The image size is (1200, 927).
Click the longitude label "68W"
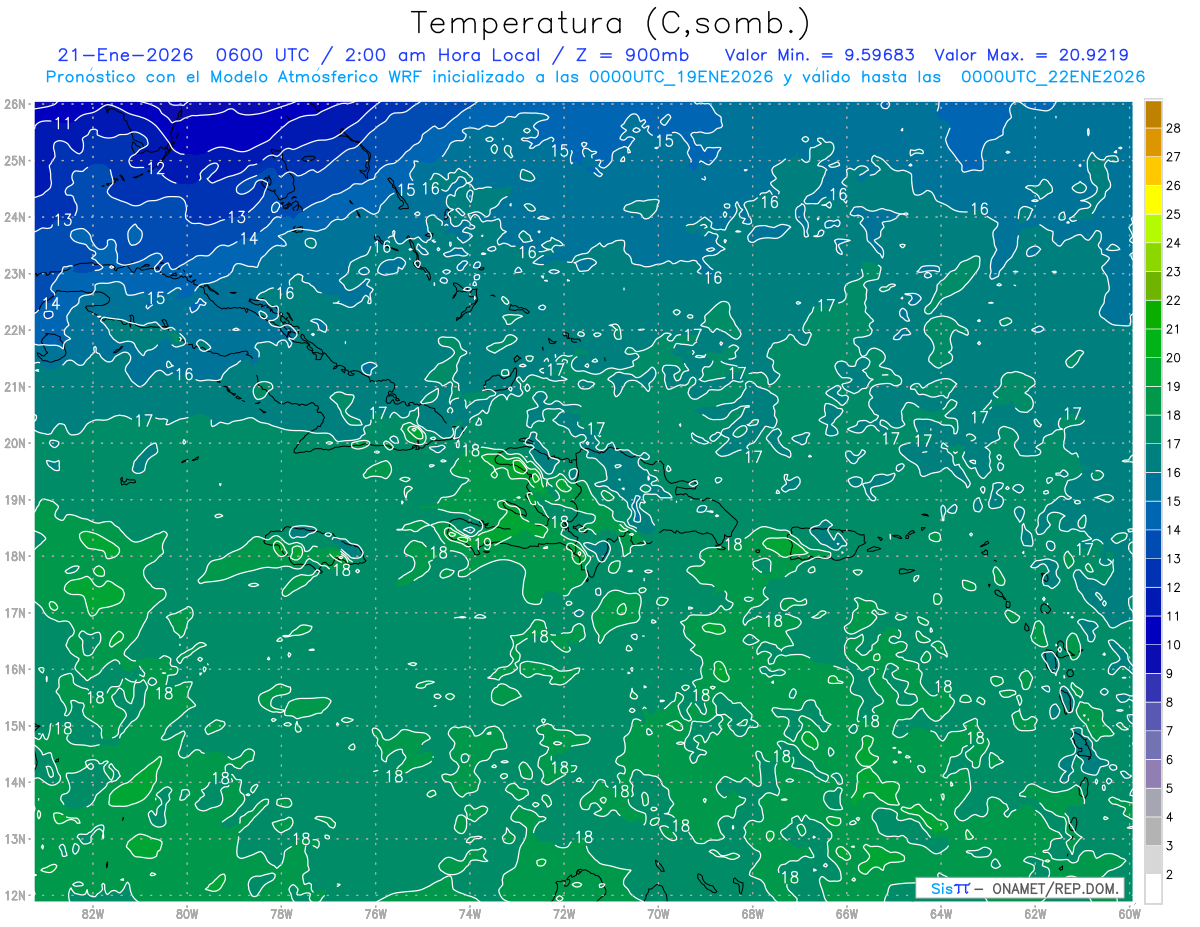pyautogui.click(x=752, y=913)
